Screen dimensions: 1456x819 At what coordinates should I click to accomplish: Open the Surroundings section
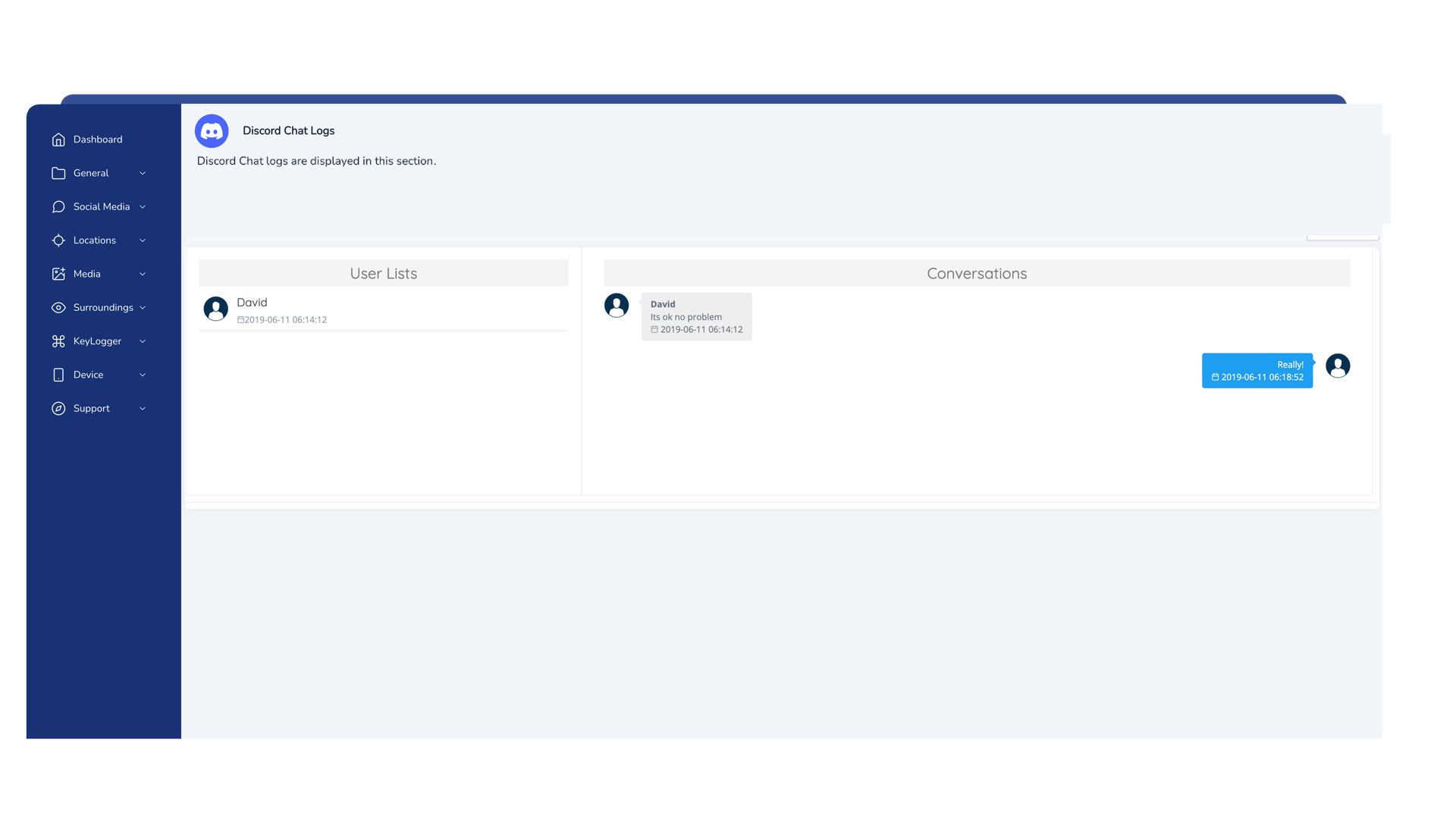pos(99,307)
